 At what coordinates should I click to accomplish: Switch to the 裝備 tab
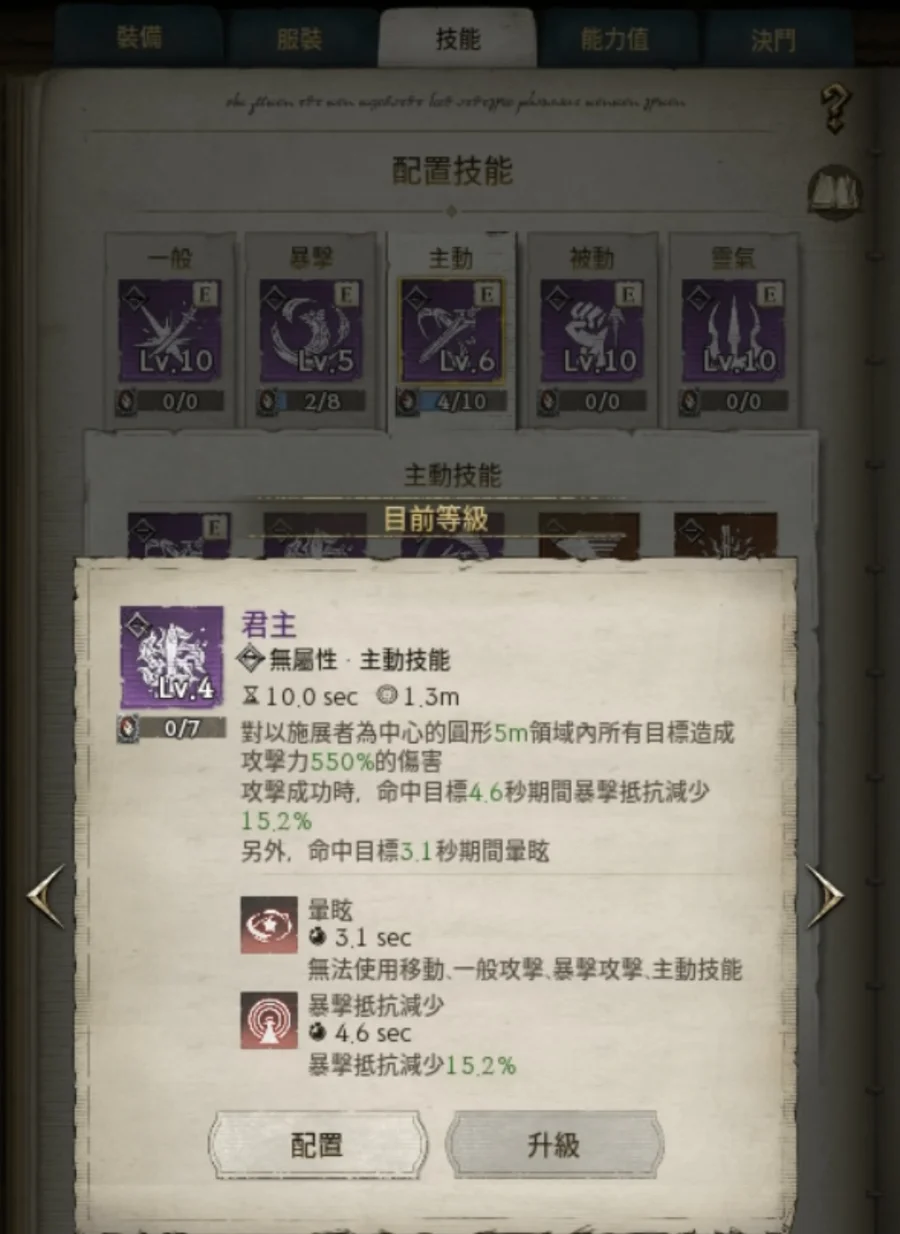coord(138,38)
